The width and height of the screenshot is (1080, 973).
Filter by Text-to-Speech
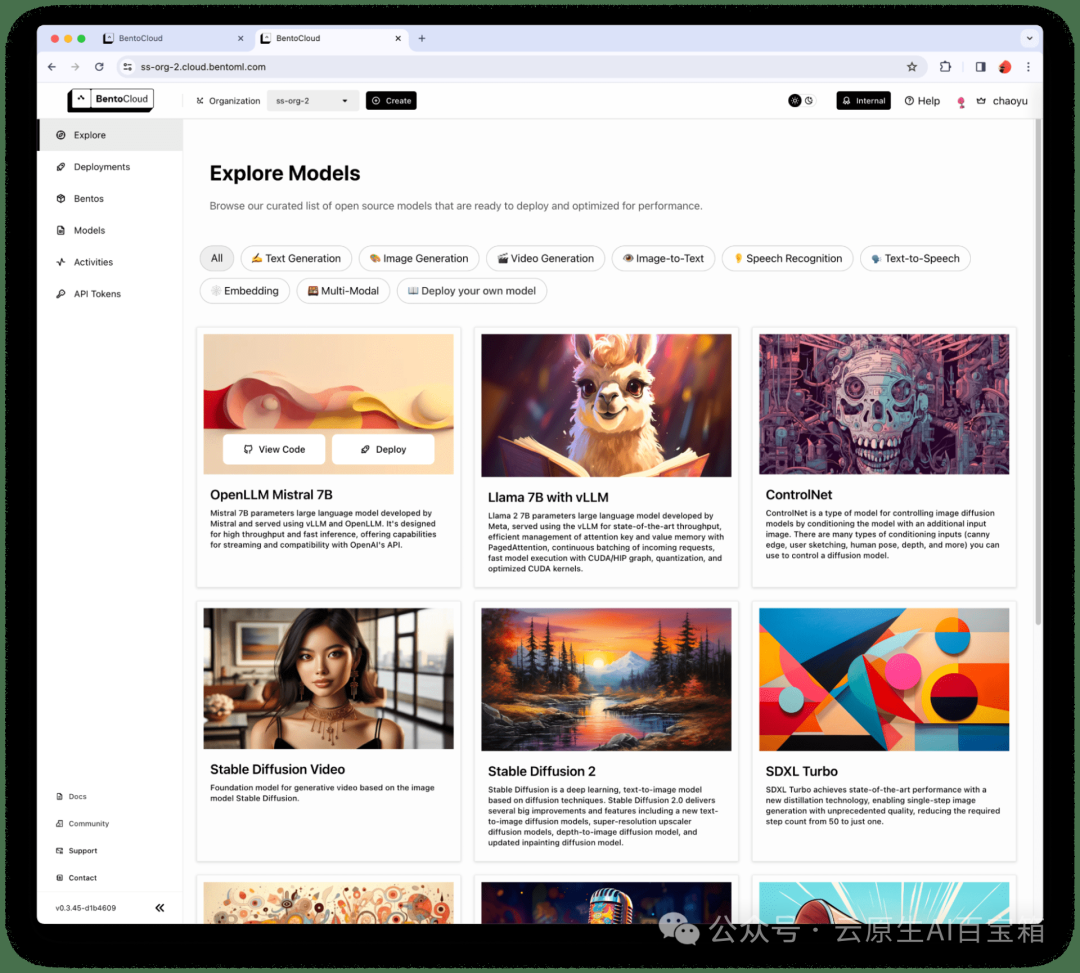[x=915, y=258]
